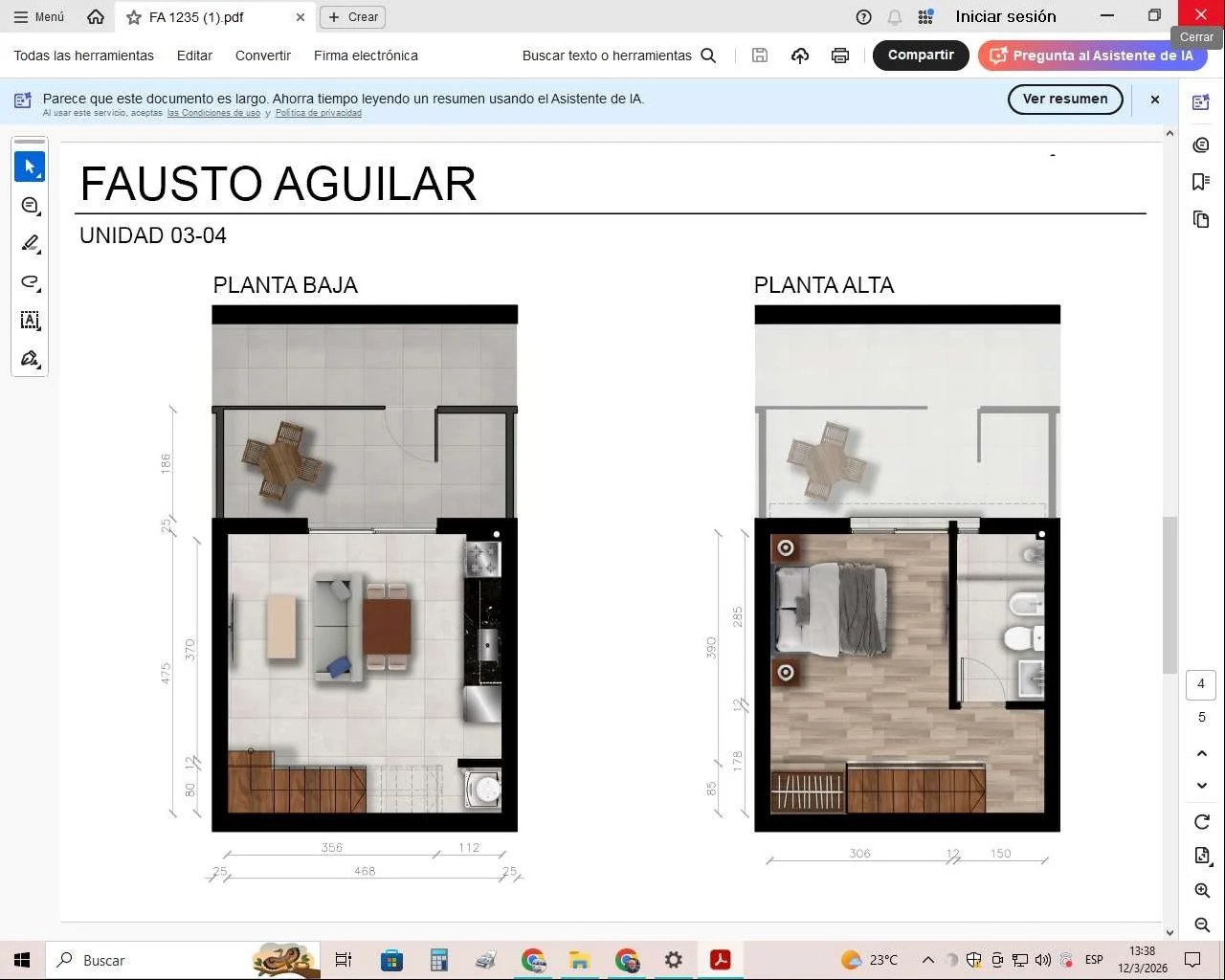The width and height of the screenshot is (1225, 980).
Task: Select the arrow selection tool
Action: click(x=30, y=167)
